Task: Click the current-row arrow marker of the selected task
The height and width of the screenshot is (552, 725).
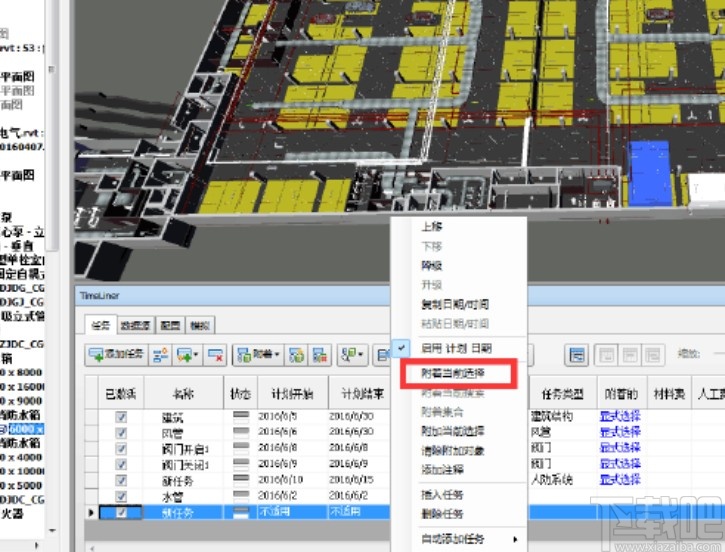Action: point(91,512)
